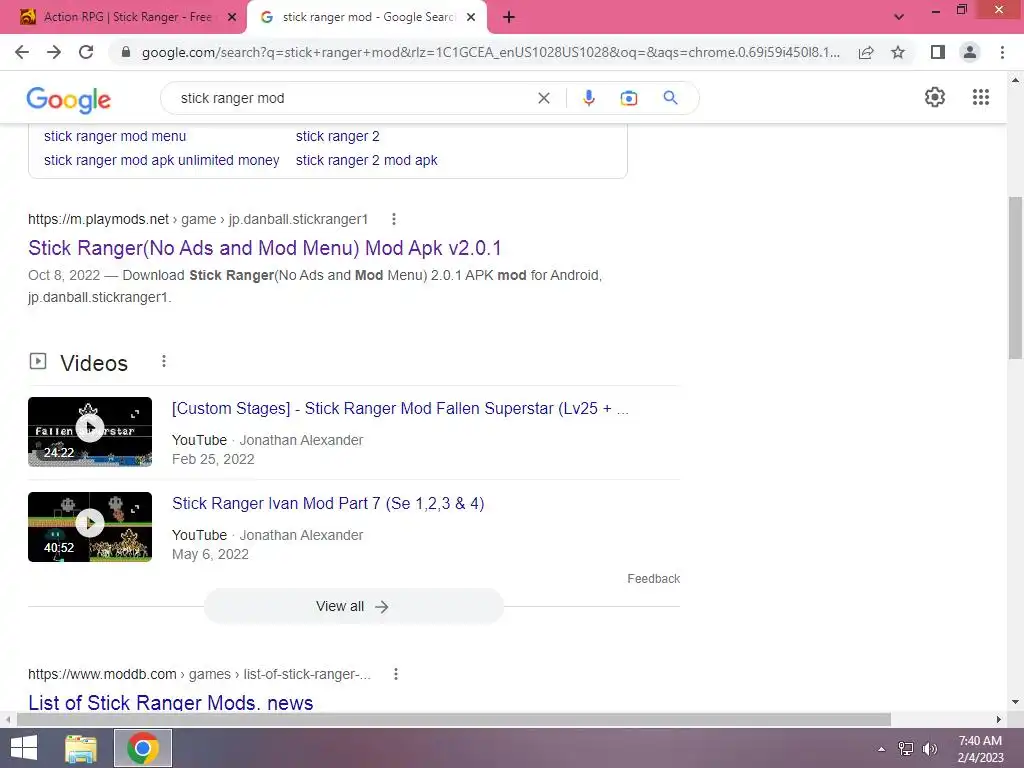The width and height of the screenshot is (1024, 768).
Task: Click View all videos button
Action: (353, 606)
